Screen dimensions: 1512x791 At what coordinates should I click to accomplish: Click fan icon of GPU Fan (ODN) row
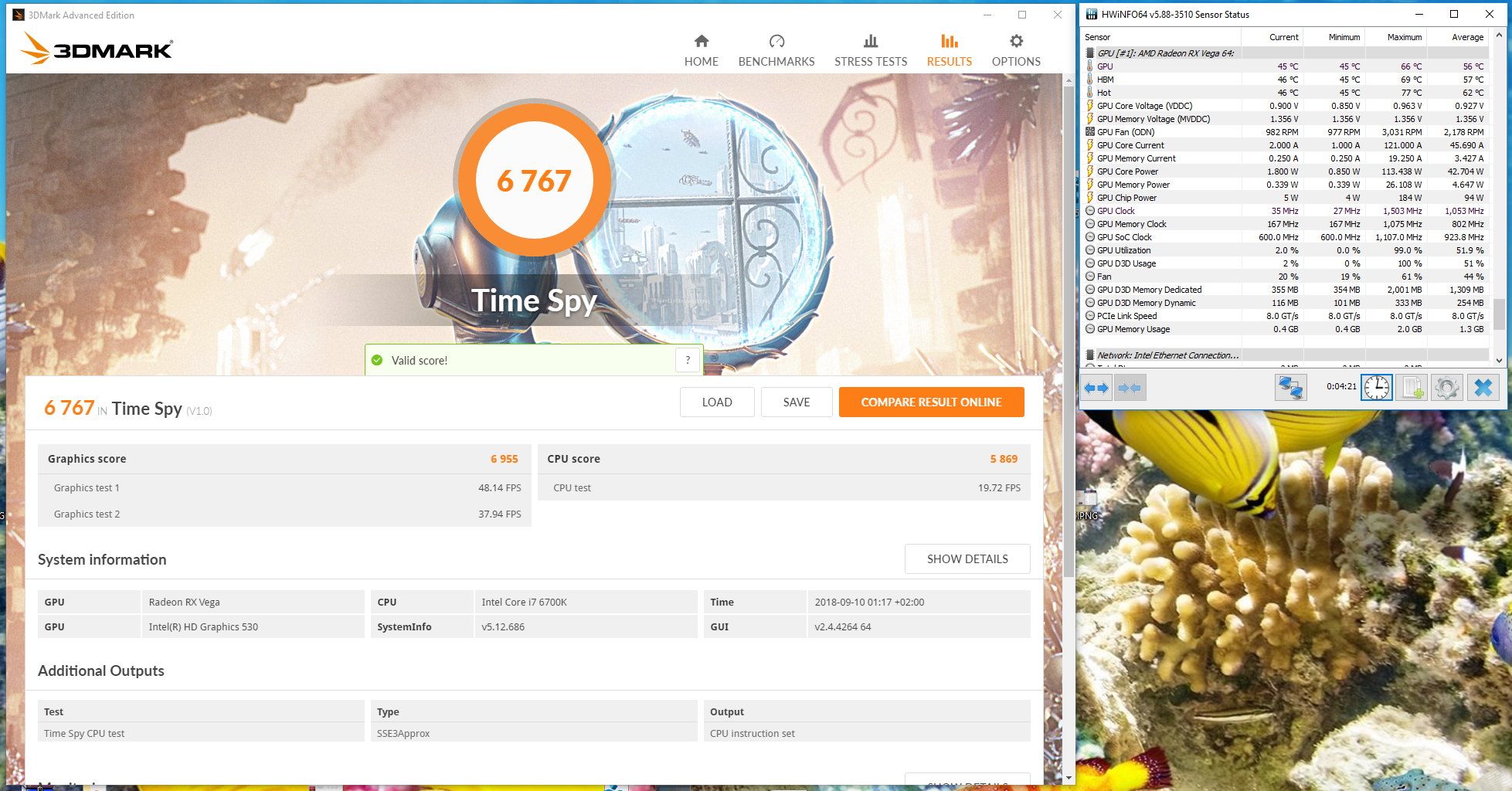tap(1090, 132)
